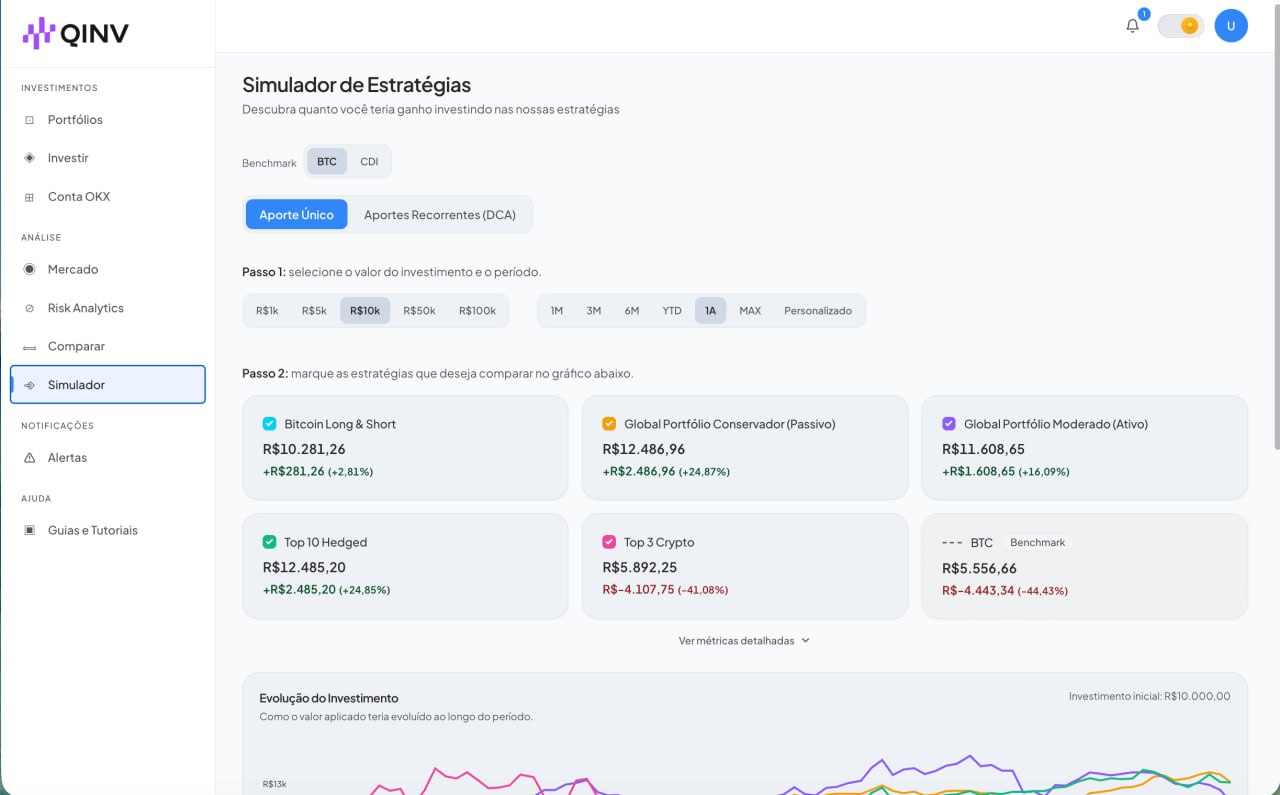Uncheck Global Portfólio Moderado (Ativo) checkbox

click(949, 424)
